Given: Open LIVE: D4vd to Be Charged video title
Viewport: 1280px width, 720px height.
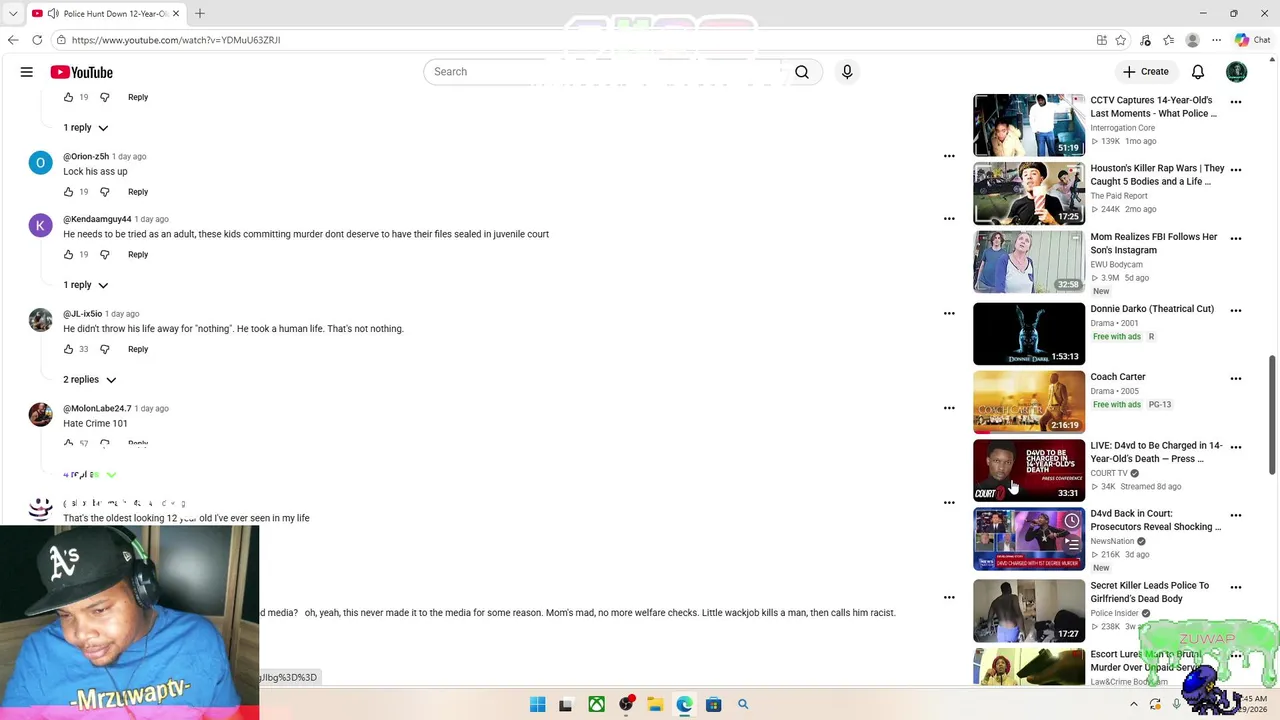Looking at the screenshot, I should coord(1156,452).
